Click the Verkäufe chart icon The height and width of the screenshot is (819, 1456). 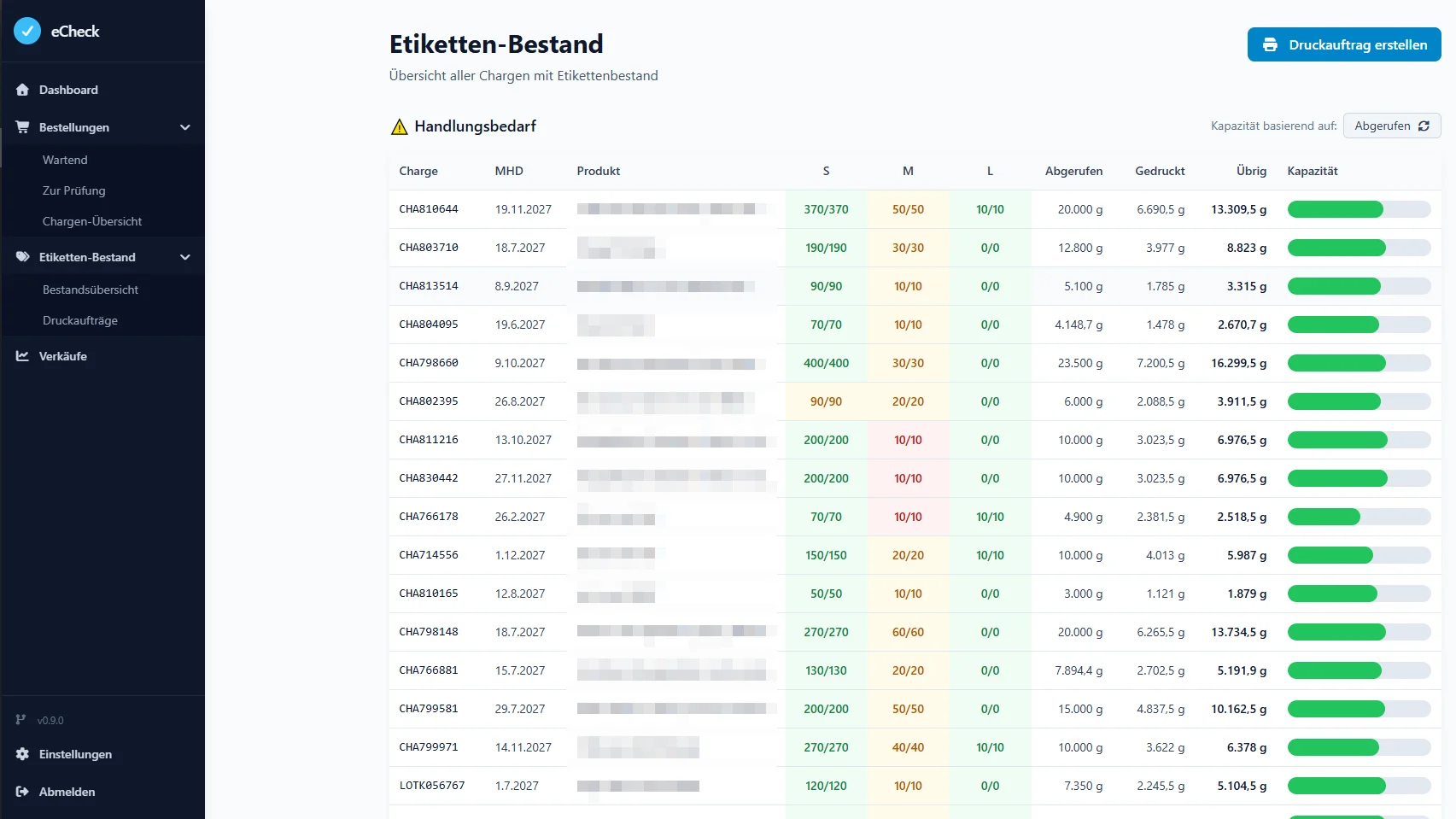tap(22, 356)
